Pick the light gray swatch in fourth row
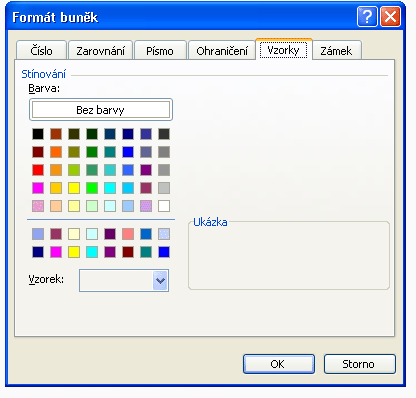The width and height of the screenshot is (416, 398). coord(164,188)
